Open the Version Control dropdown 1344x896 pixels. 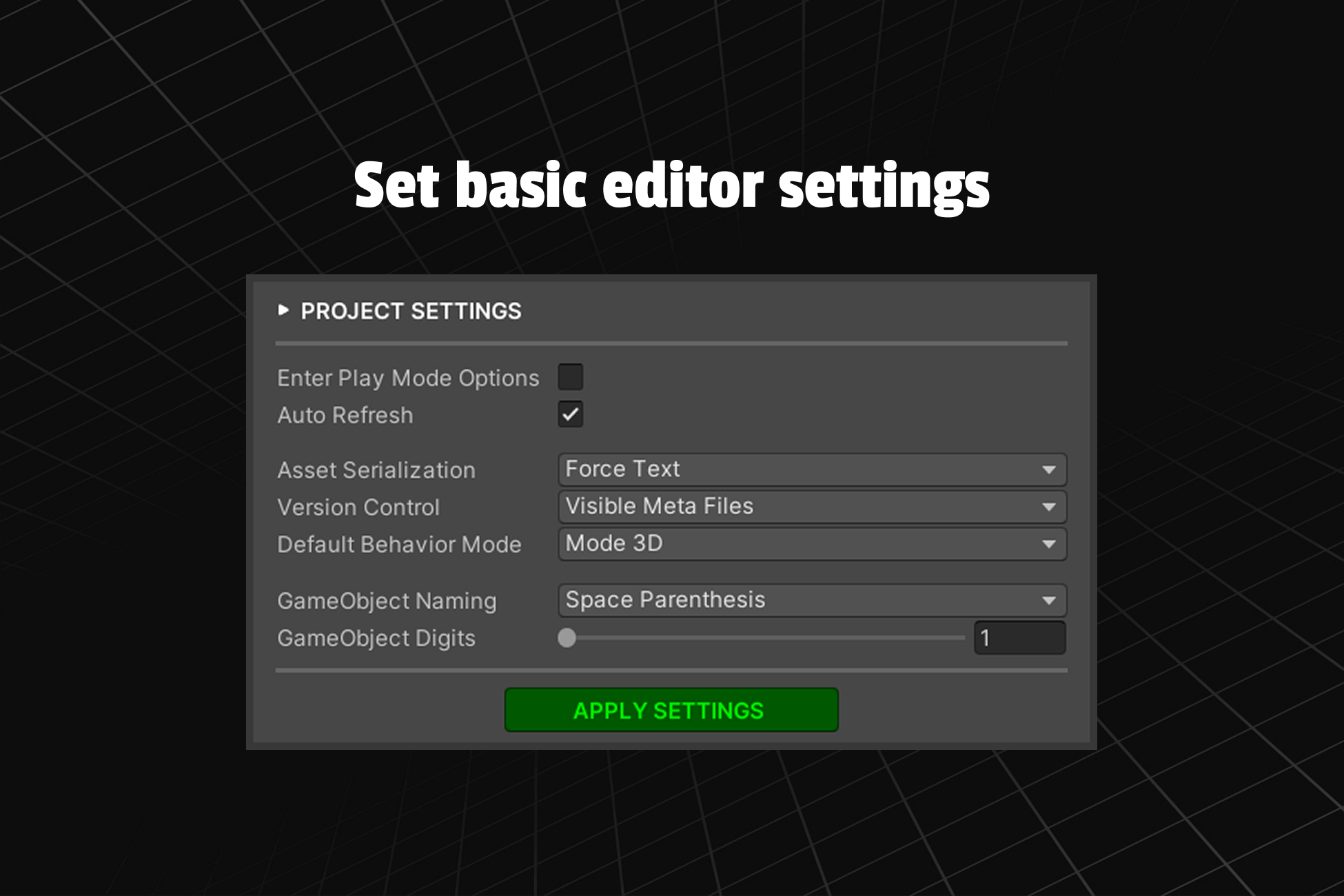(812, 507)
